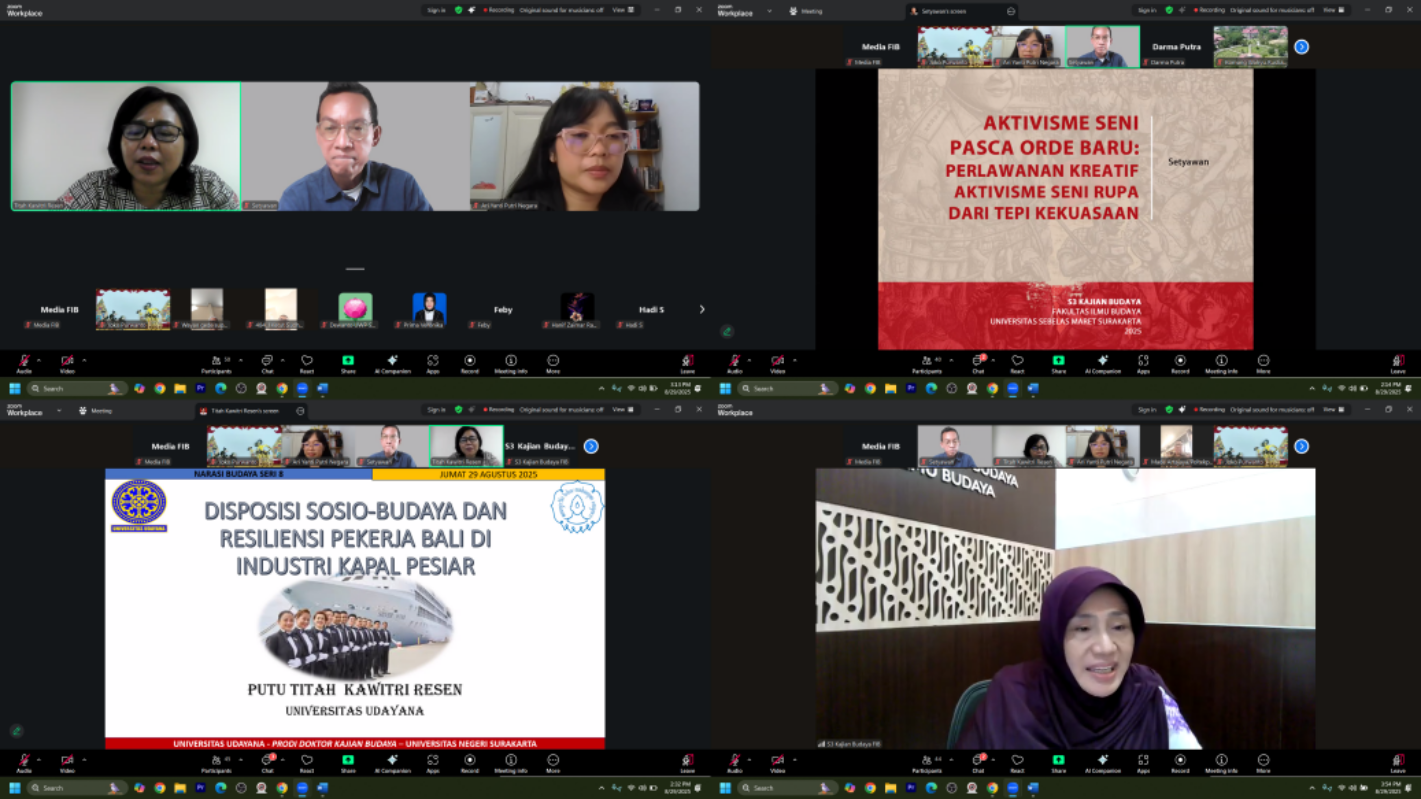Select Setyawan's video tile in the gallery view
The width and height of the screenshot is (1421, 799).
click(x=355, y=146)
